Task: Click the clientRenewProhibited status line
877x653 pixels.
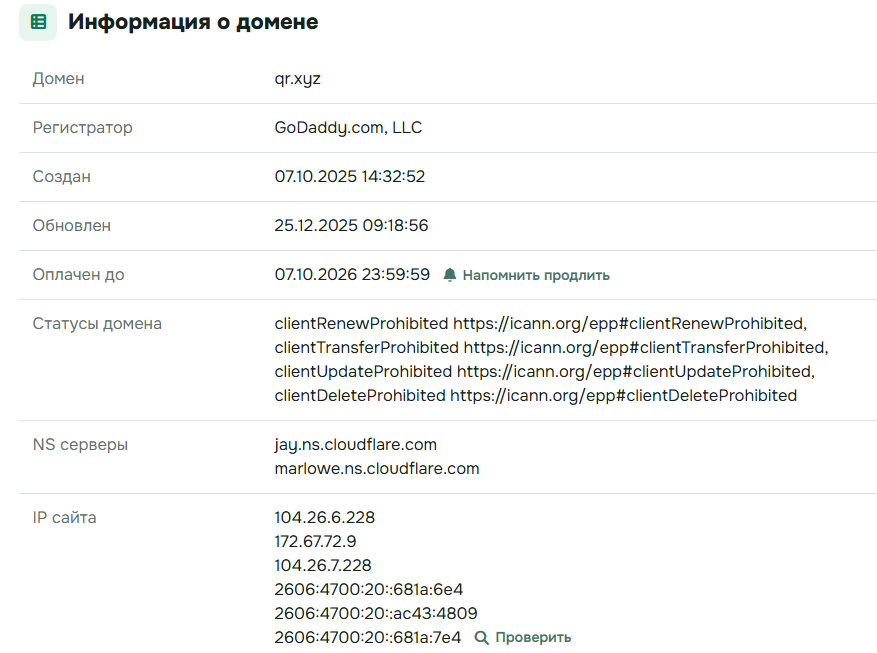Action: pyautogui.click(x=540, y=324)
